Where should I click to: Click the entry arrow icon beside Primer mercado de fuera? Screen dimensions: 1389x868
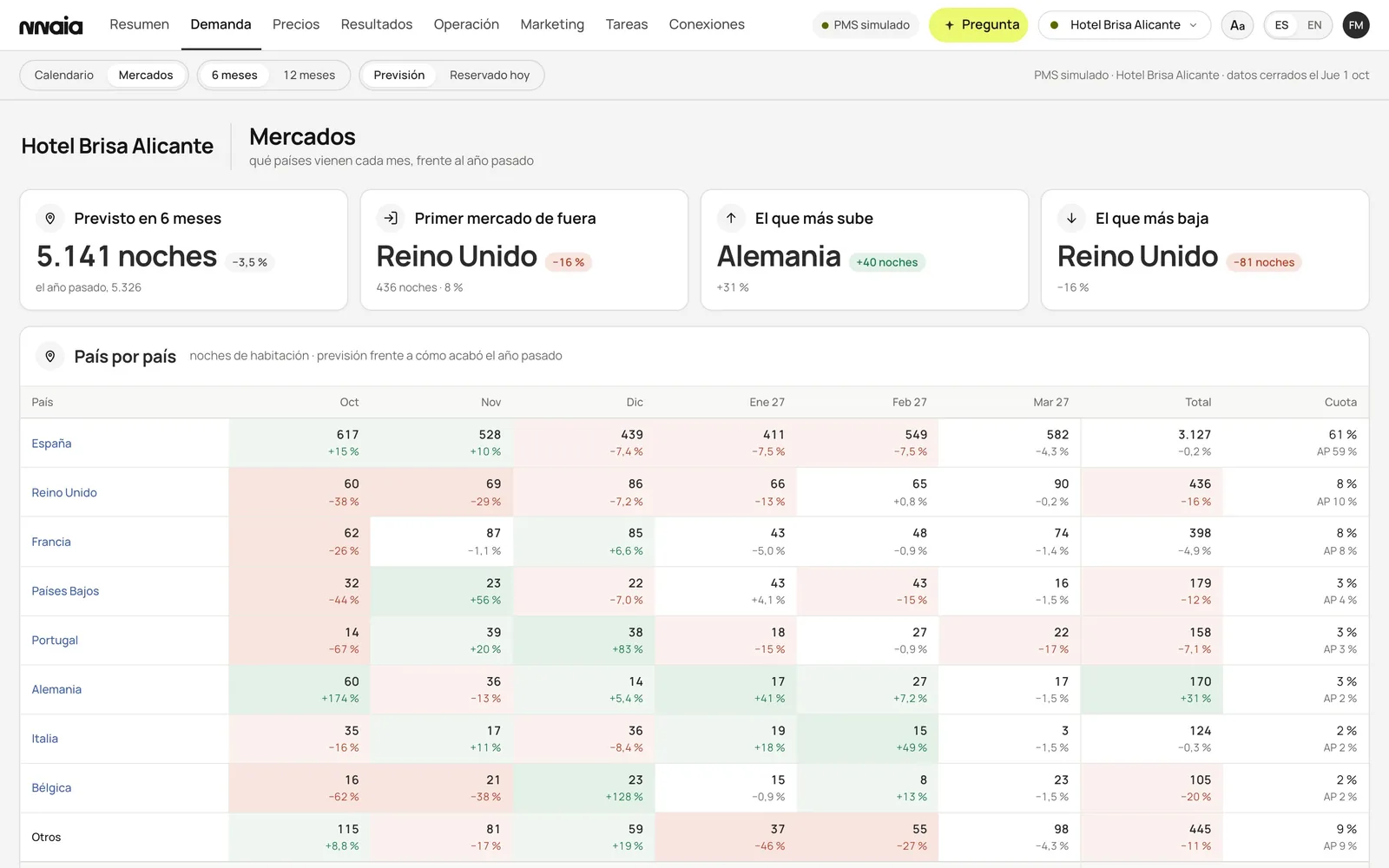[x=391, y=218]
